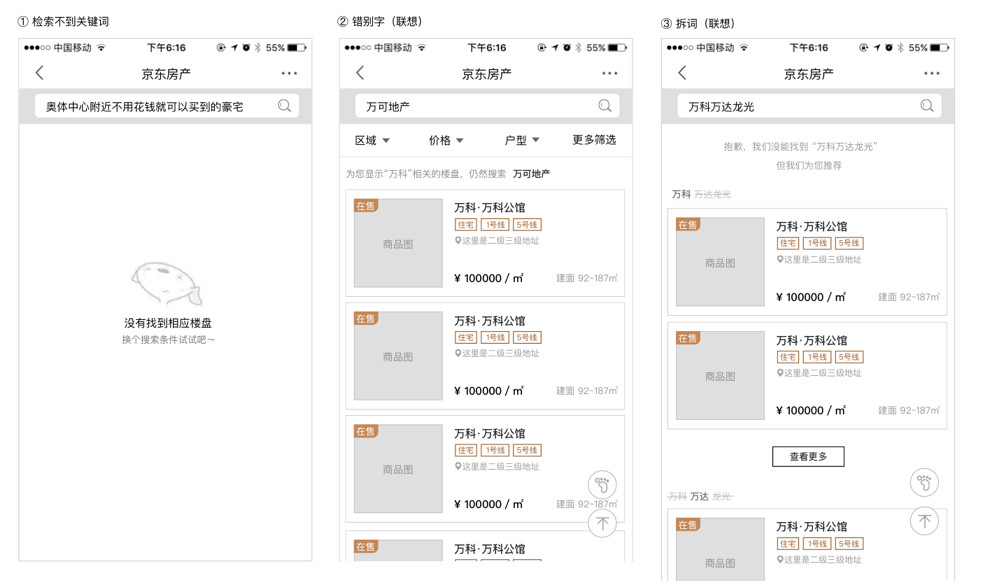Select third 万科·万科公馆 title in second phone
The width and height of the screenshot is (988, 581).
(x=490, y=434)
